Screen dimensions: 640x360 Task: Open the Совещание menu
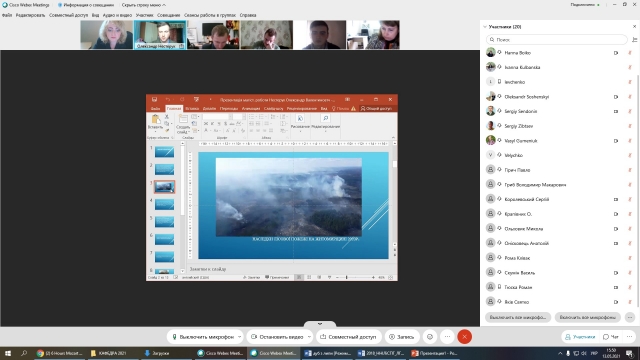tap(169, 15)
